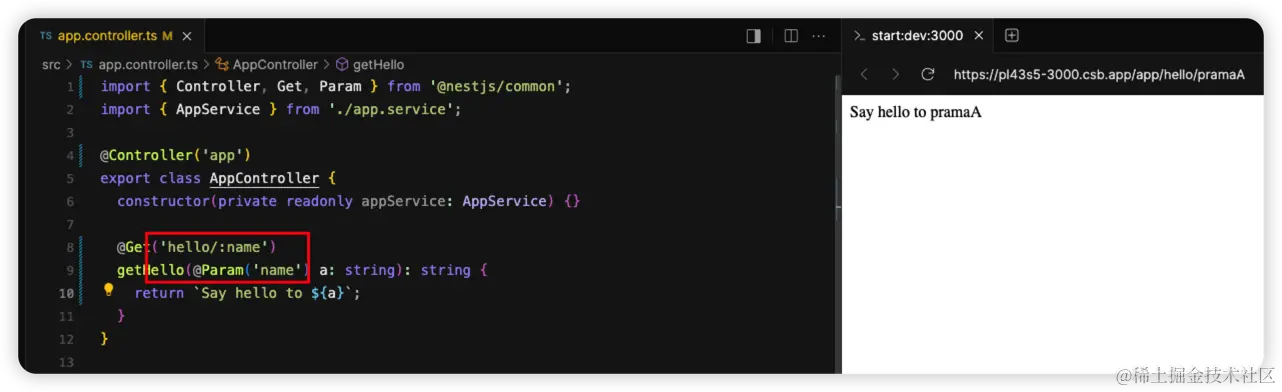Screen dimensions: 1282x392
Task: Click the constructor keyword on line 6
Action: pos(163,202)
